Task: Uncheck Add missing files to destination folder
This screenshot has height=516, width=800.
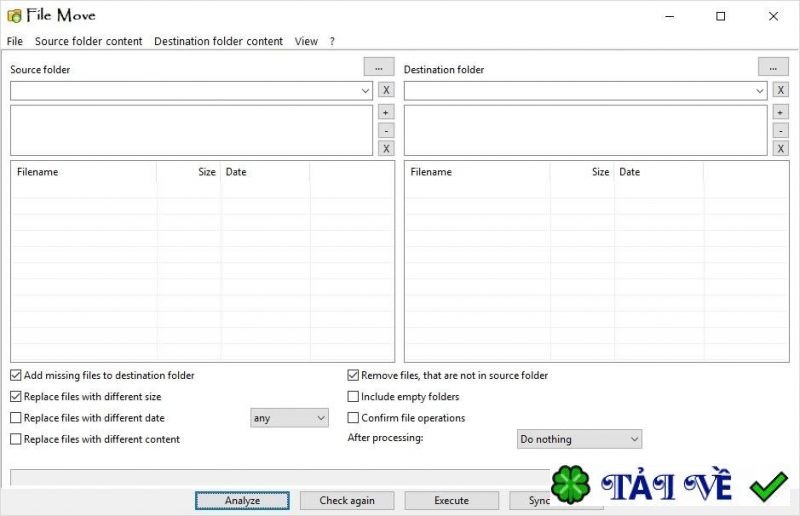Action: pos(16,375)
